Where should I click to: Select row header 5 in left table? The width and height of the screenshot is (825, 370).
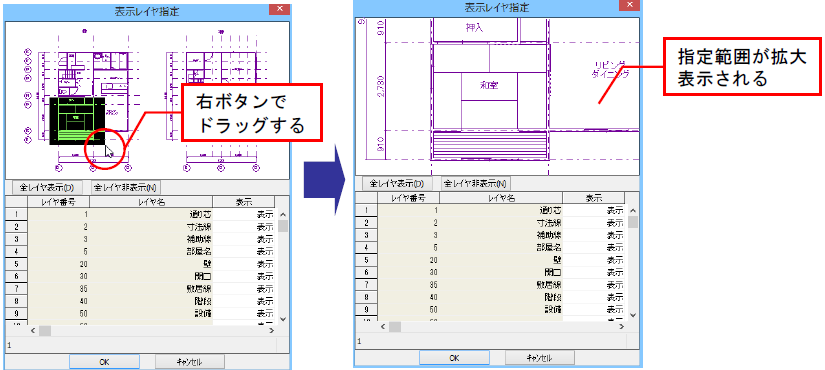(16, 264)
